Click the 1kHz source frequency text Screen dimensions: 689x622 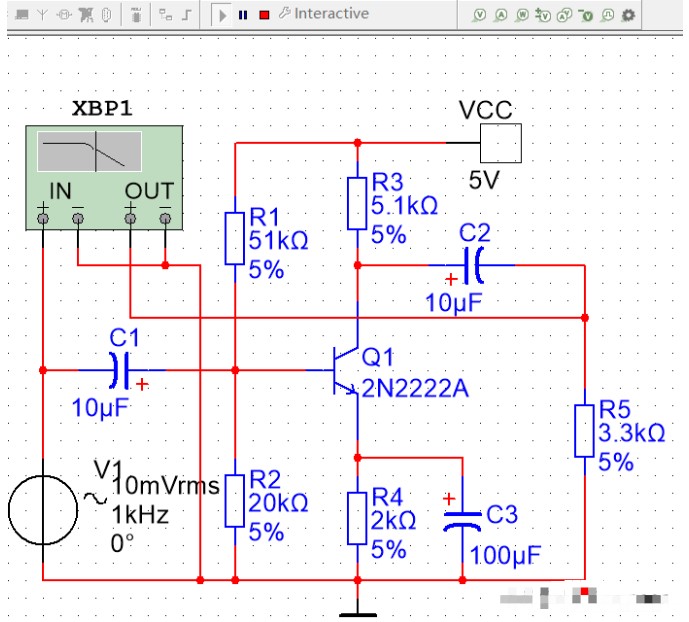point(140,515)
